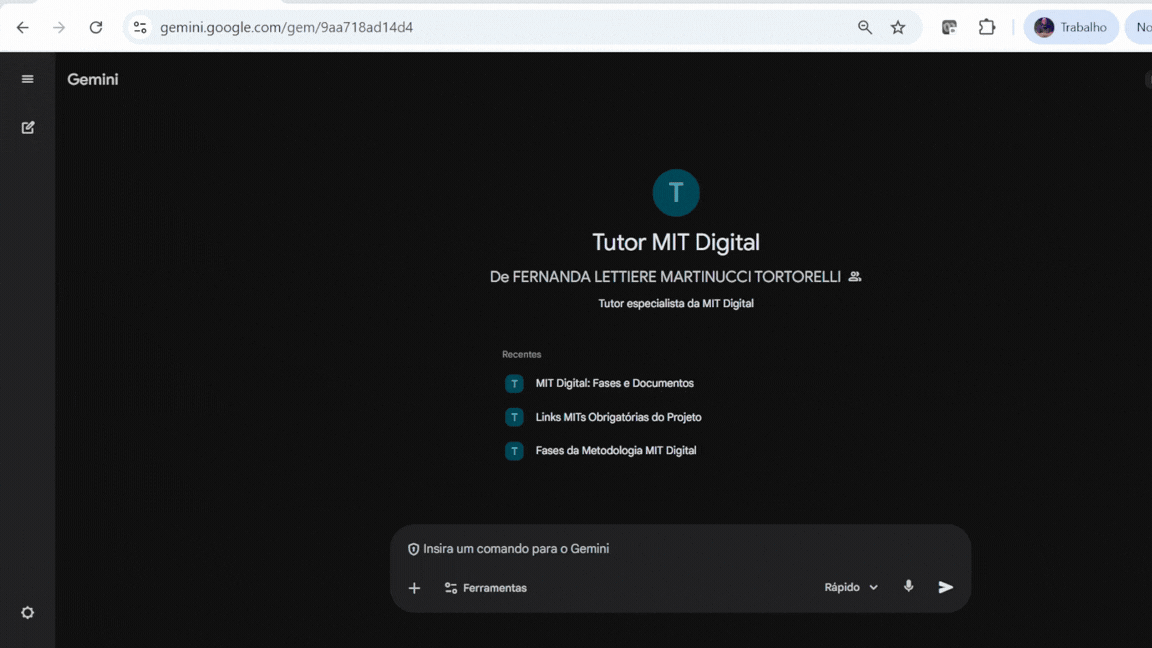Go forward with the browser forward arrow

coord(59,27)
